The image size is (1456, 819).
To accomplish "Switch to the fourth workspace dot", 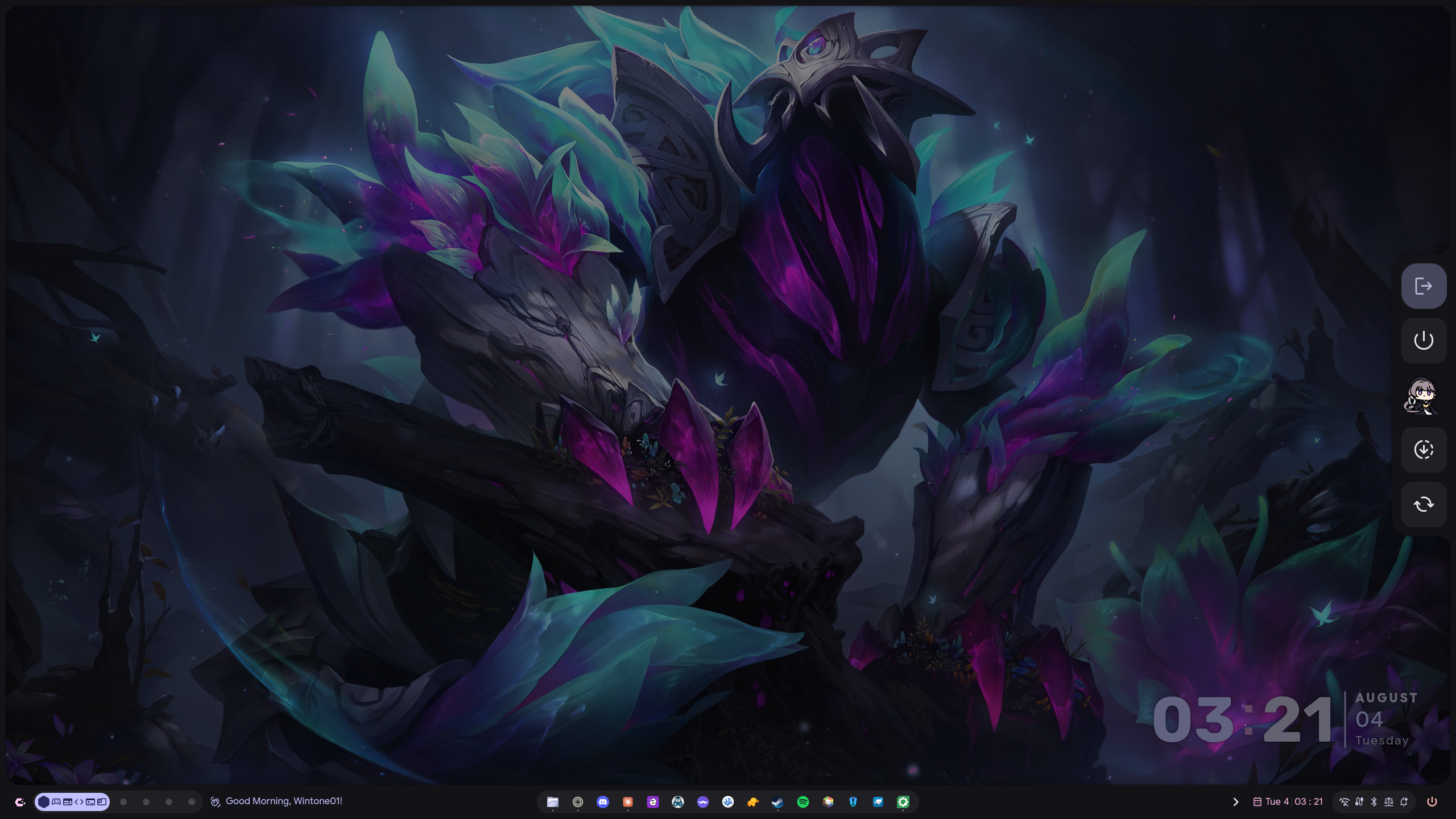I will 169,802.
